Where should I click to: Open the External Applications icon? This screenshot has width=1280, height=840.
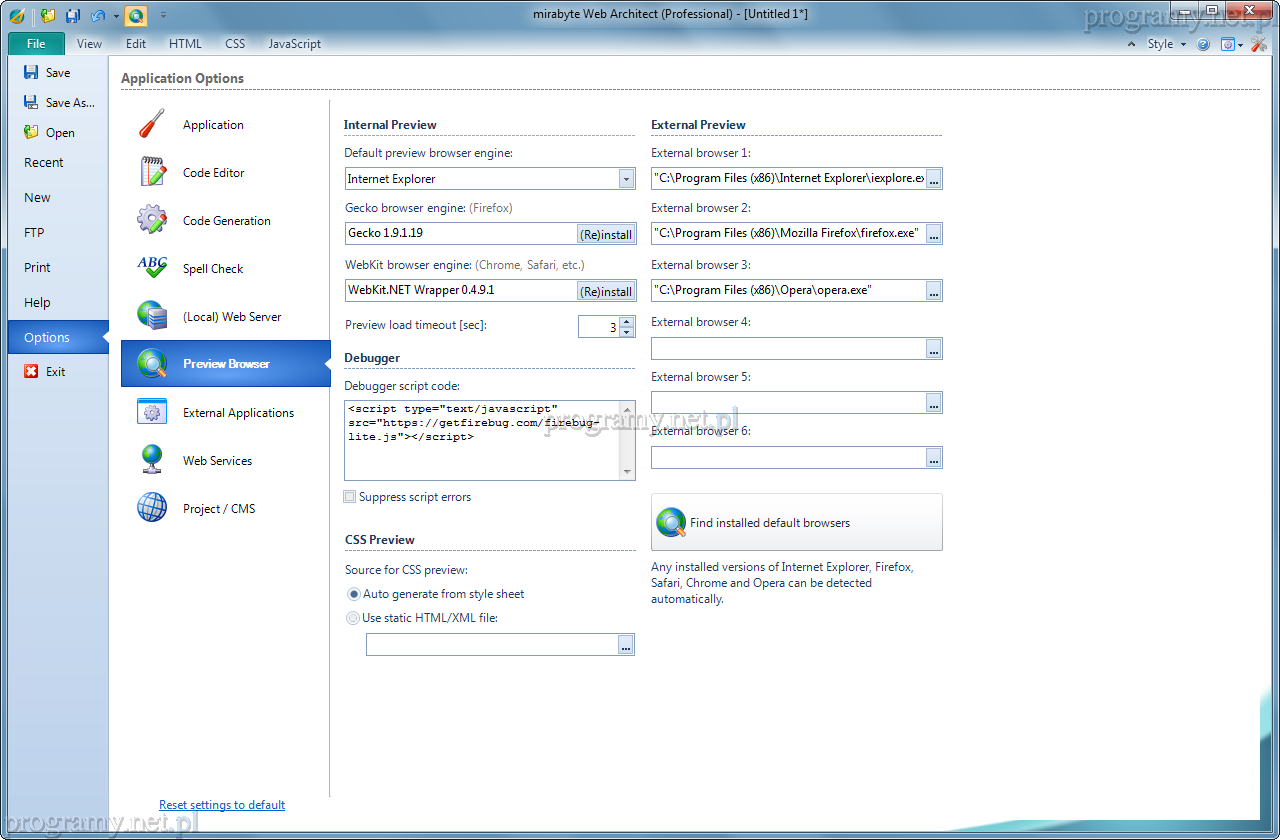(152, 412)
